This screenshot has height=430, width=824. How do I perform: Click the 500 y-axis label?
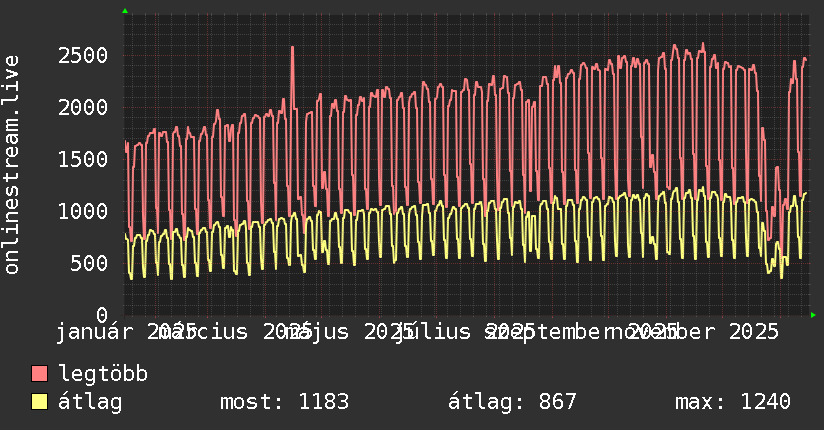[89, 263]
